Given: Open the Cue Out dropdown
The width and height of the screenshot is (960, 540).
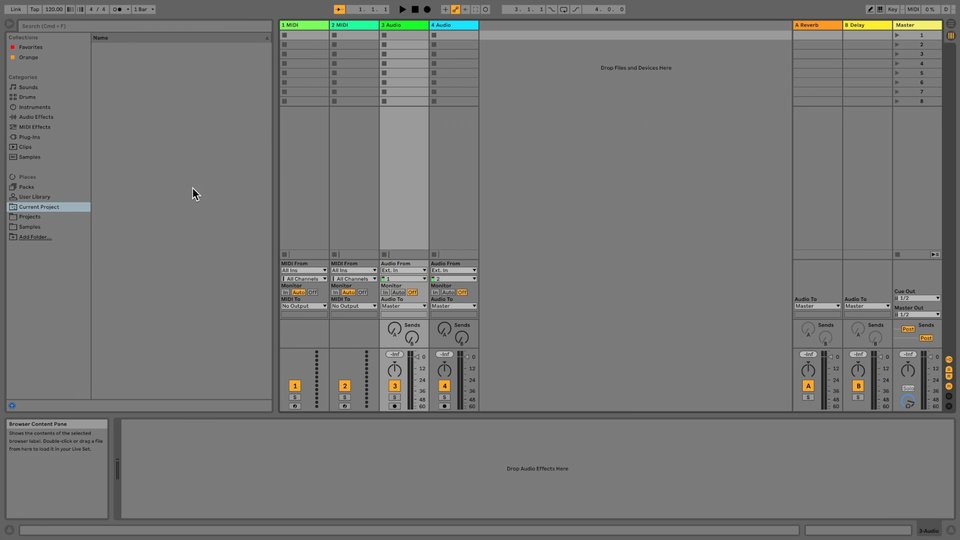Looking at the screenshot, I should coord(917,298).
